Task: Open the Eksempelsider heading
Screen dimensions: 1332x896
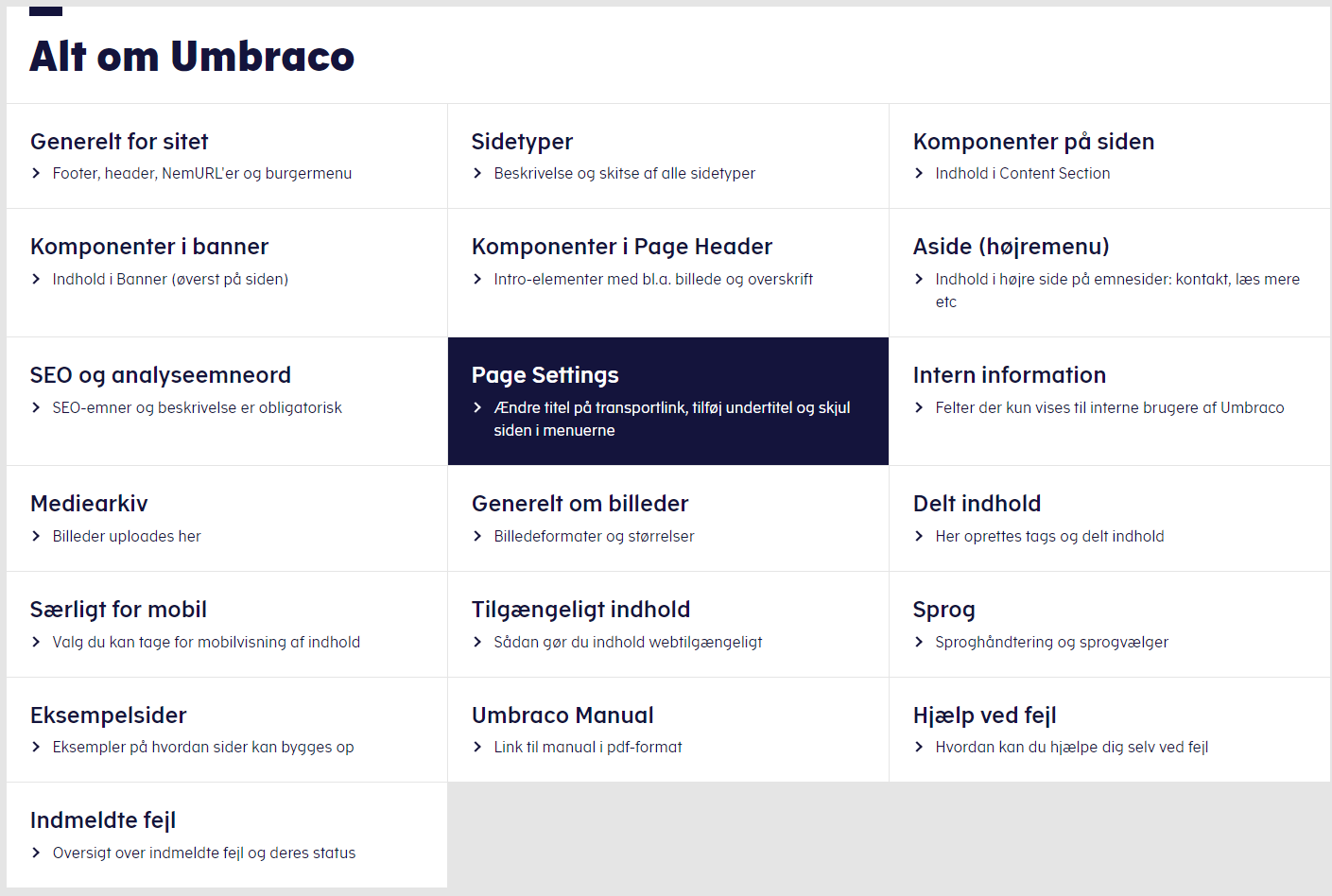Action: tap(108, 715)
